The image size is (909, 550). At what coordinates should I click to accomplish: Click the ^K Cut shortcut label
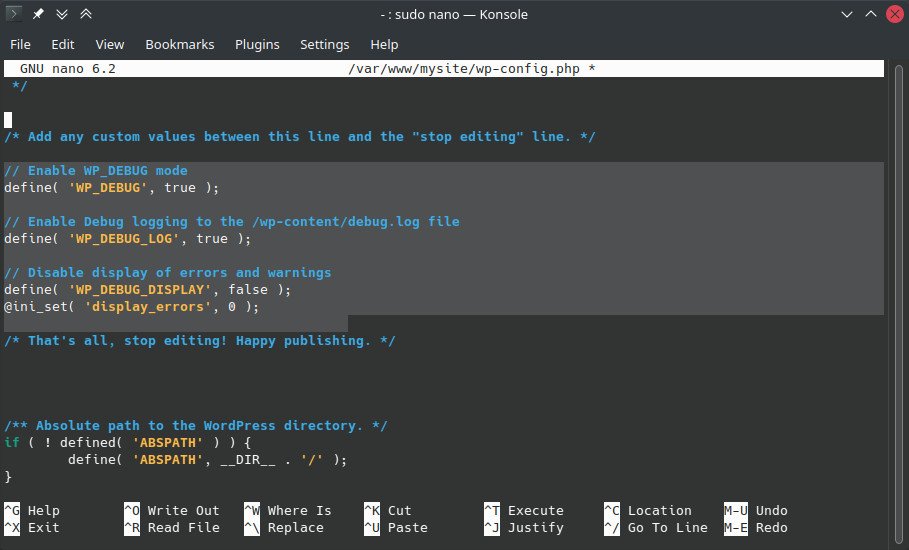[388, 511]
